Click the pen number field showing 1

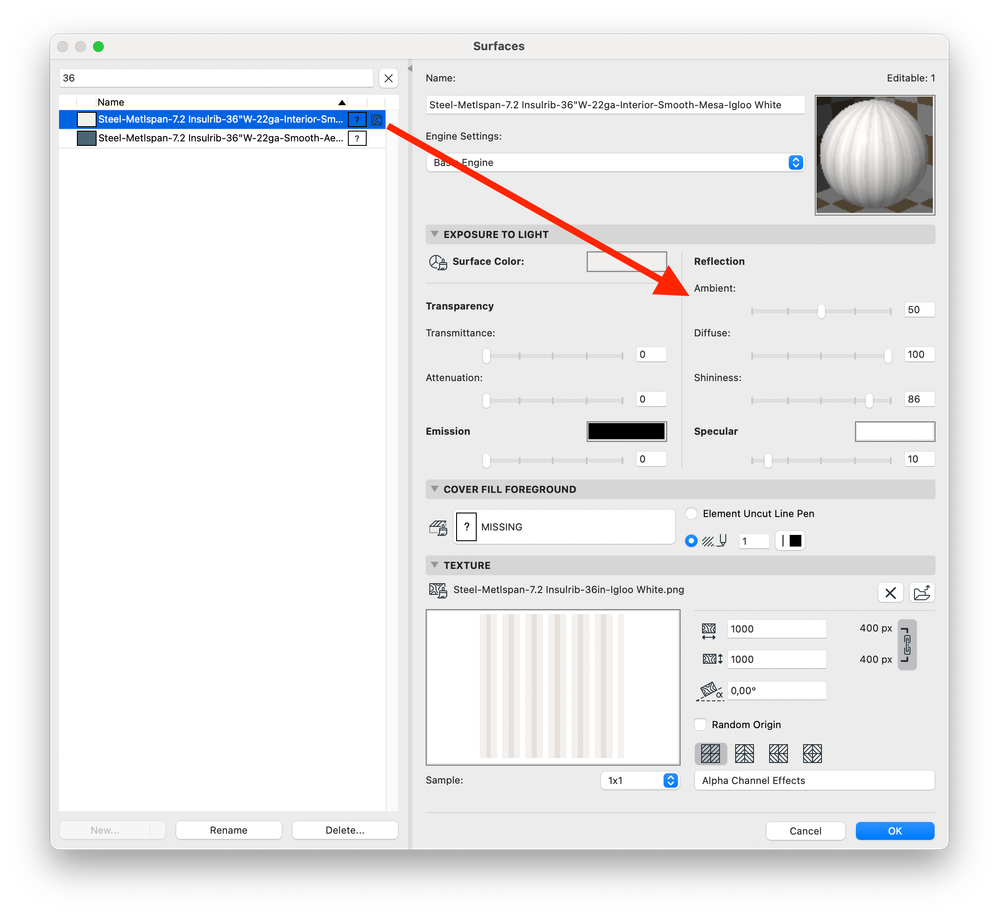(754, 541)
